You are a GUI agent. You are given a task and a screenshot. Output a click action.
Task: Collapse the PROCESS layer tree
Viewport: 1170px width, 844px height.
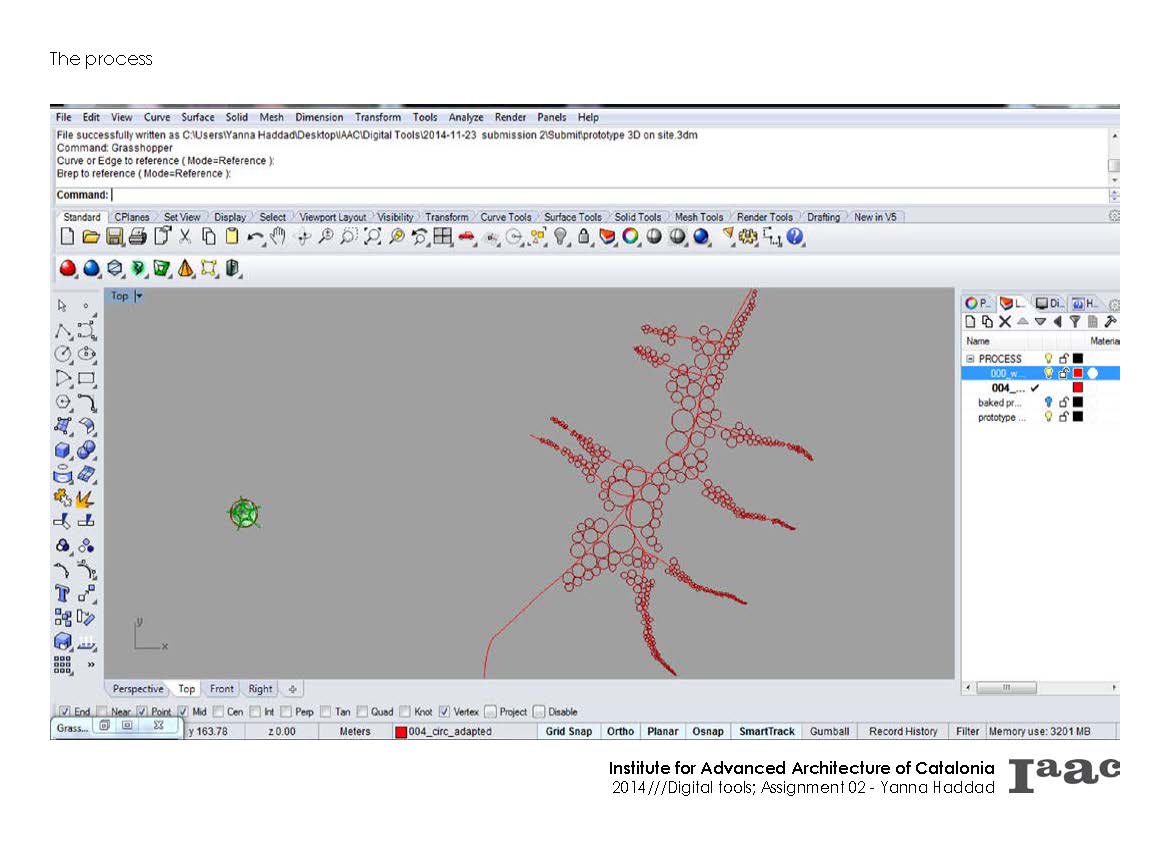(970, 359)
